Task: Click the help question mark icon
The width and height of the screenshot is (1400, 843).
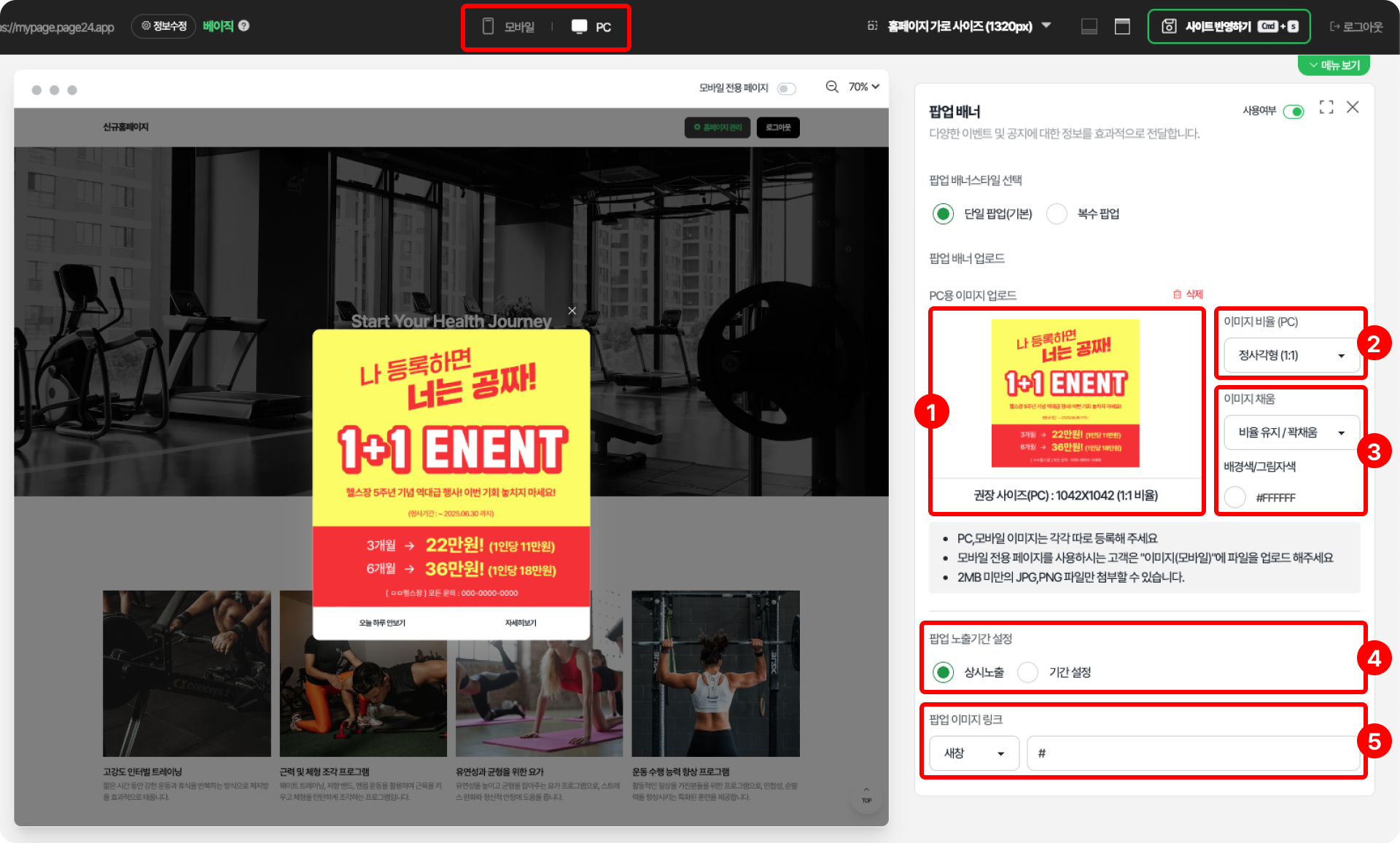Action: (244, 26)
